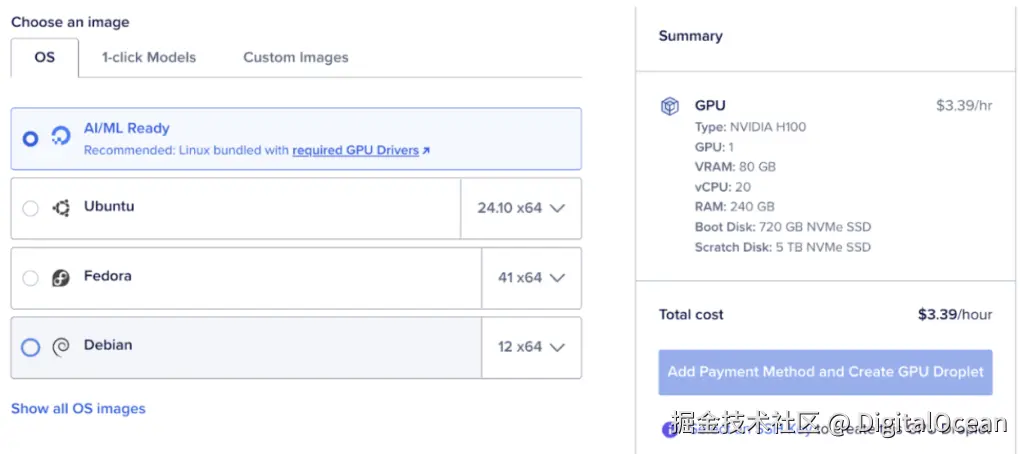Select the Debian radio button
This screenshot has width=1024, height=454.
coord(31,347)
